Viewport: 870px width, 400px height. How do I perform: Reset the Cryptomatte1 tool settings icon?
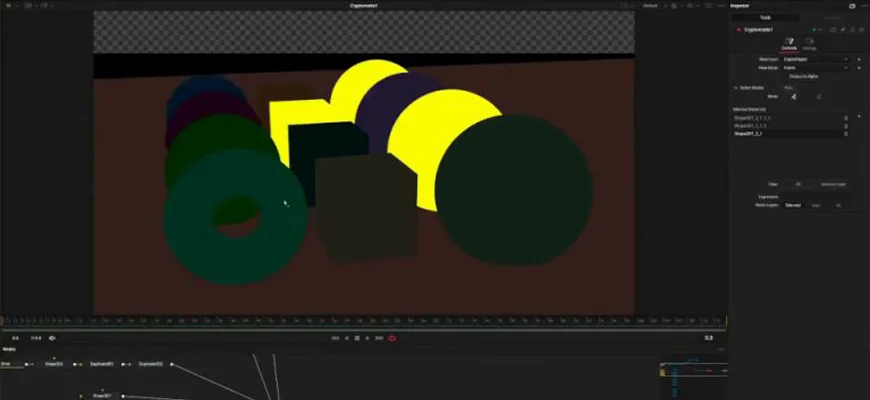point(861,29)
